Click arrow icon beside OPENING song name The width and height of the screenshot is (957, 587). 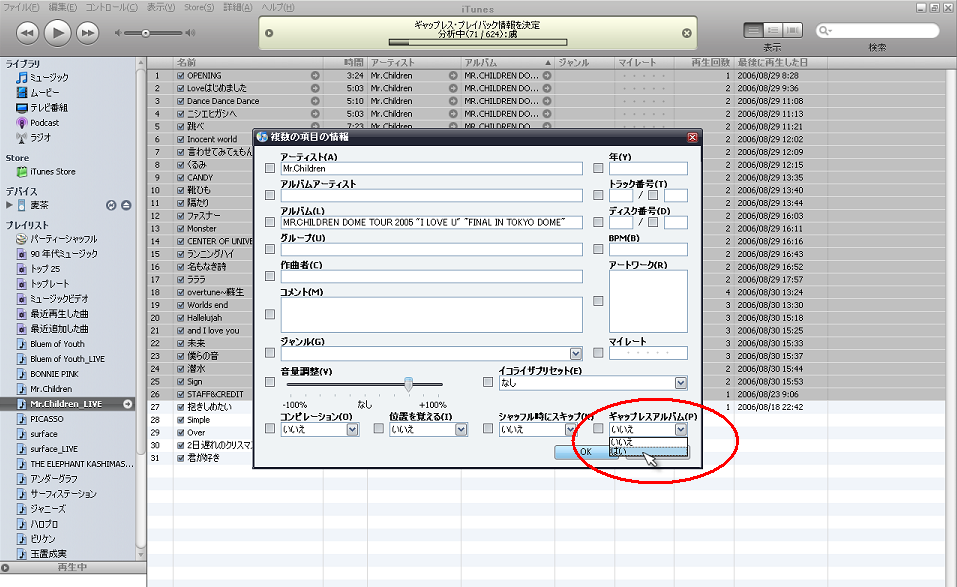click(x=315, y=76)
